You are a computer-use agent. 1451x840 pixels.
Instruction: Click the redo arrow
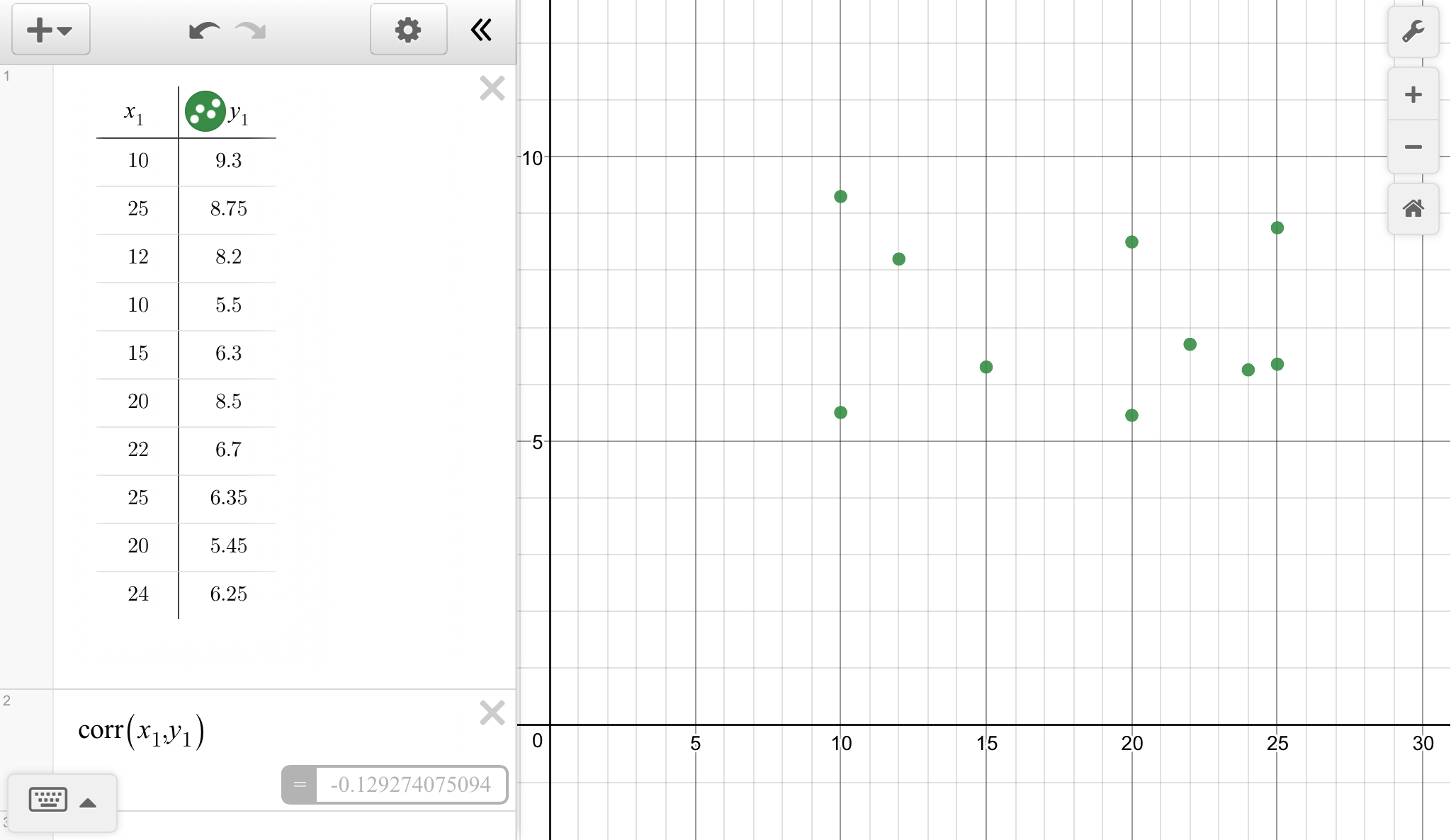click(251, 30)
